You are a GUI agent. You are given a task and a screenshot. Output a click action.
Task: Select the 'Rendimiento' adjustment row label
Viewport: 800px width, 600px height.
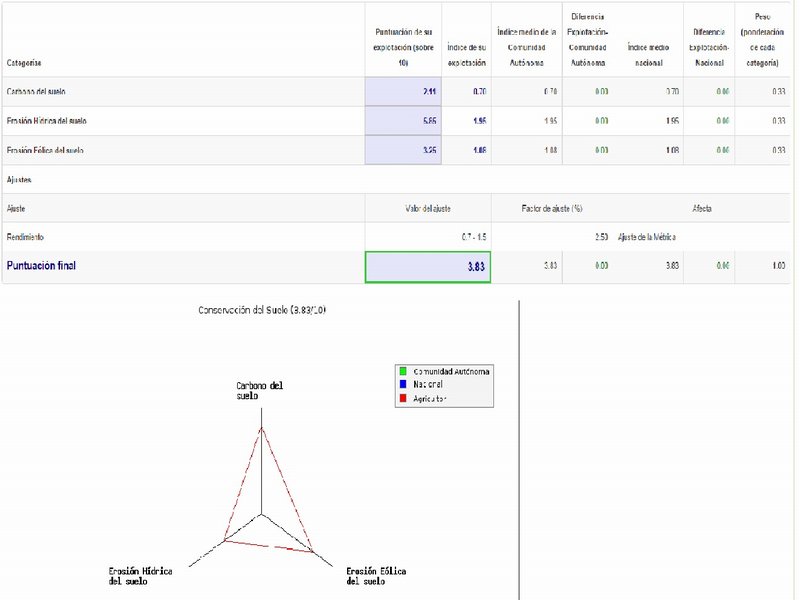tap(25, 237)
